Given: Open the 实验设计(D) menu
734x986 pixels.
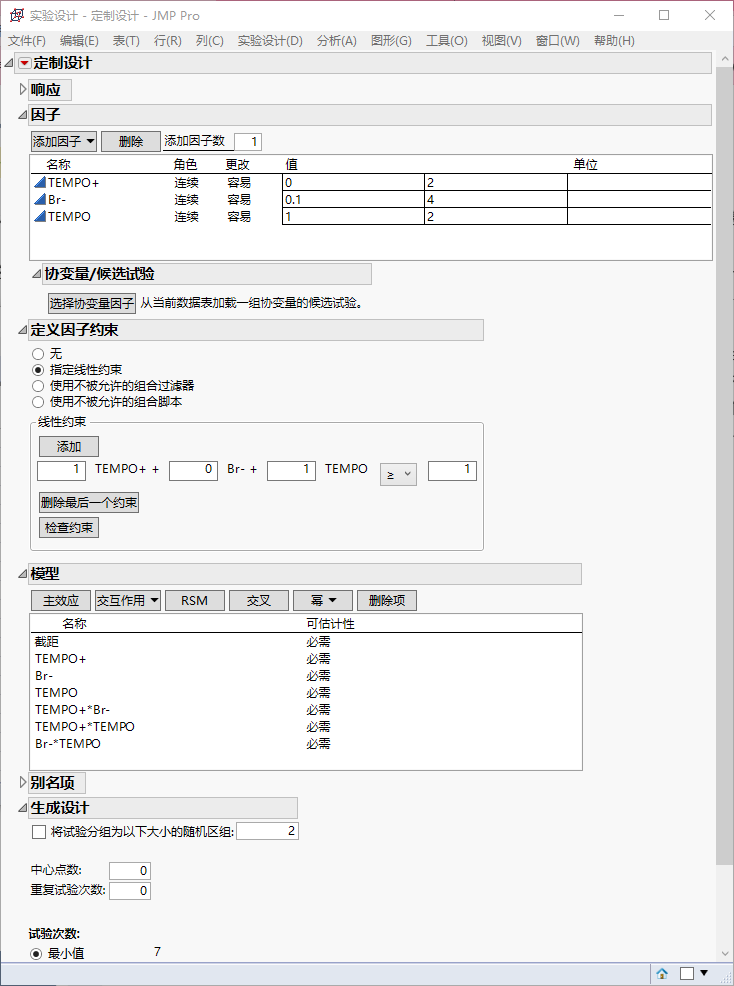Looking at the screenshot, I should tap(269, 41).
